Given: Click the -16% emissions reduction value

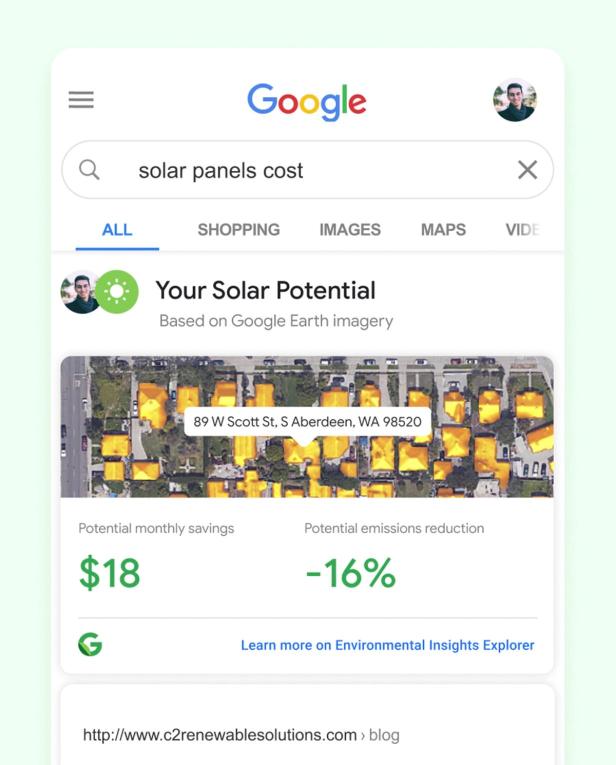Looking at the screenshot, I should point(350,573).
